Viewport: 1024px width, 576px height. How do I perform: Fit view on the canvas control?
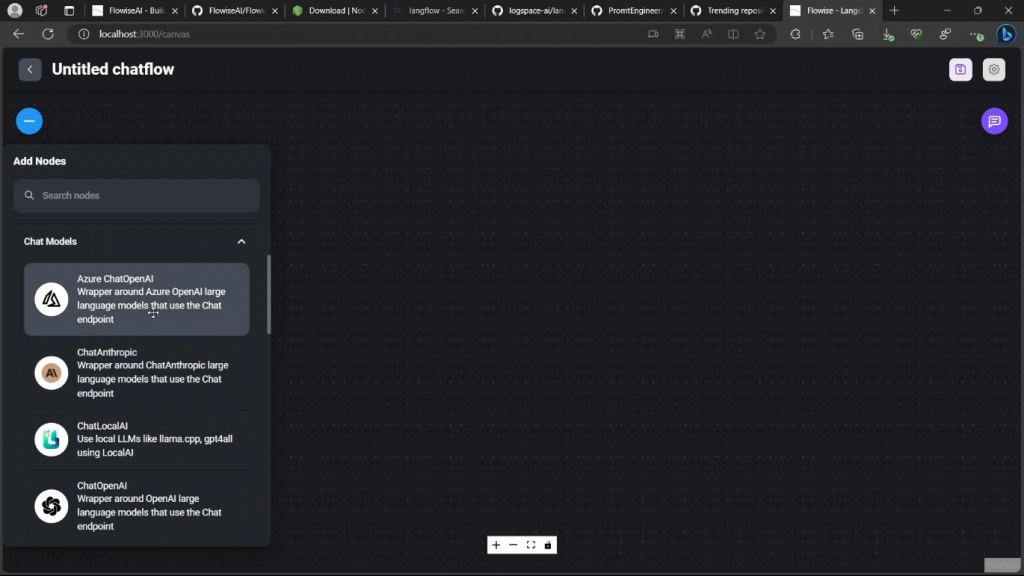pyautogui.click(x=531, y=545)
